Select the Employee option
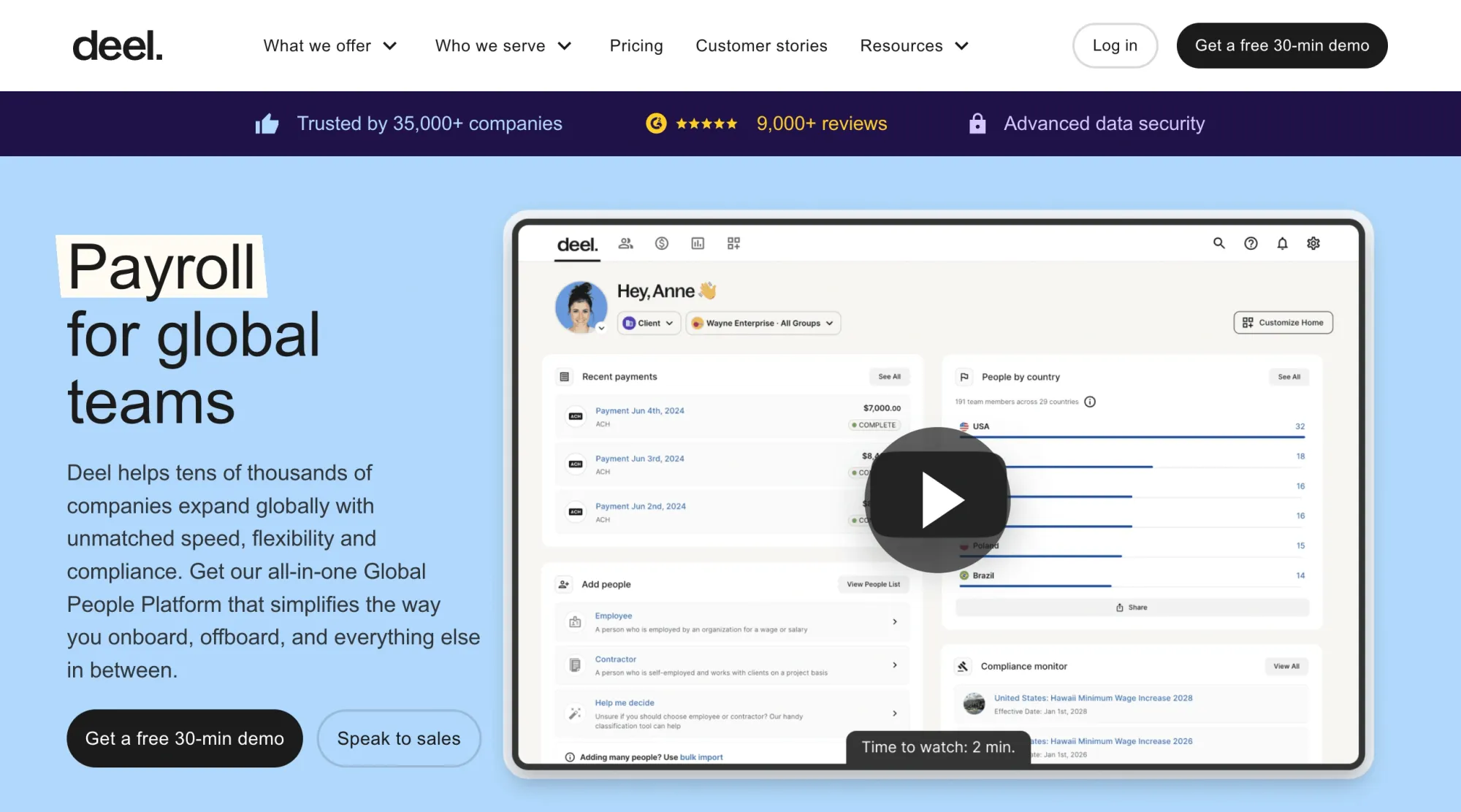The image size is (1461, 812). click(x=732, y=622)
